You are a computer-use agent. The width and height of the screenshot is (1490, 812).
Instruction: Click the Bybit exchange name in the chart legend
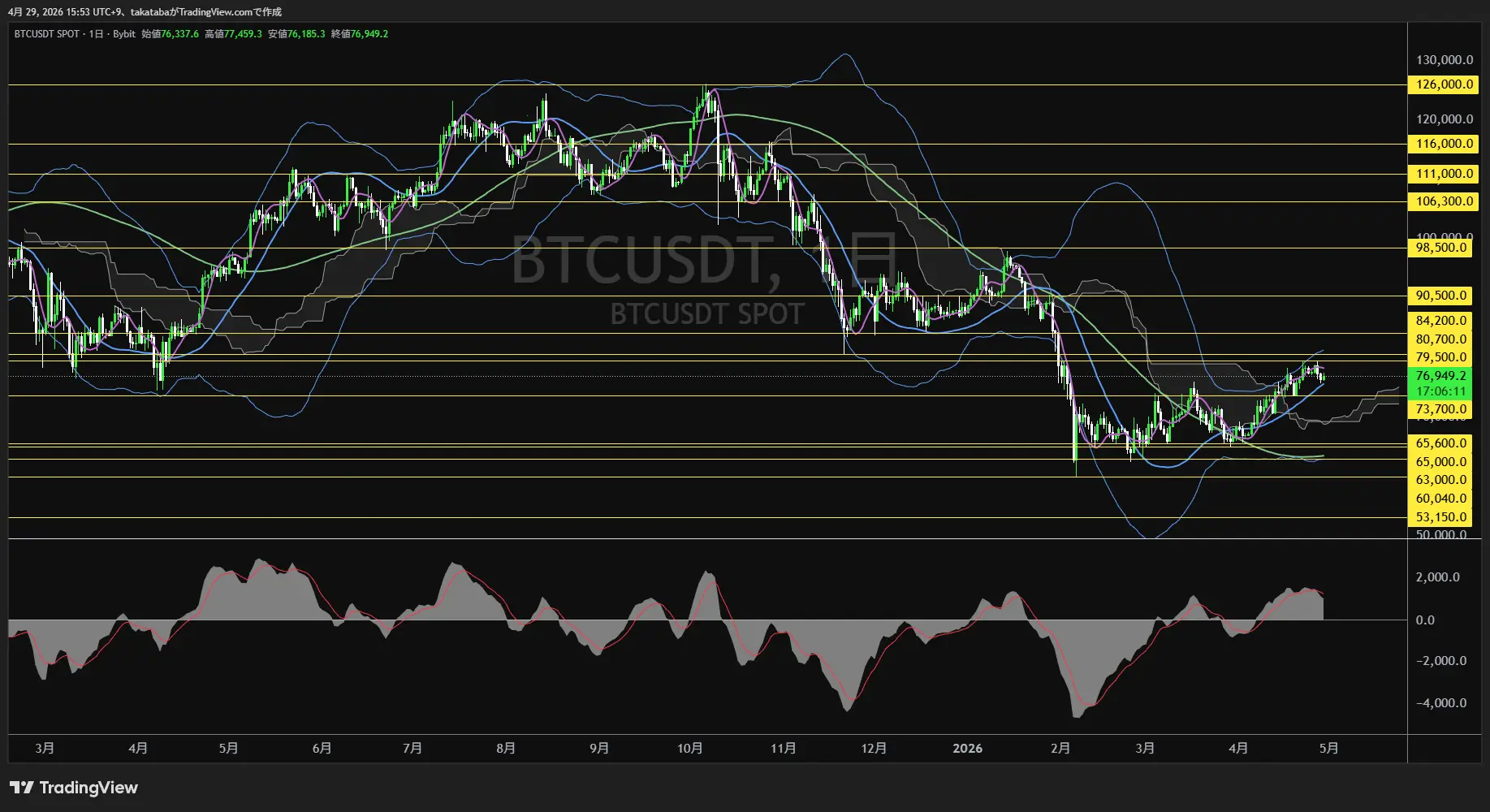click(123, 34)
